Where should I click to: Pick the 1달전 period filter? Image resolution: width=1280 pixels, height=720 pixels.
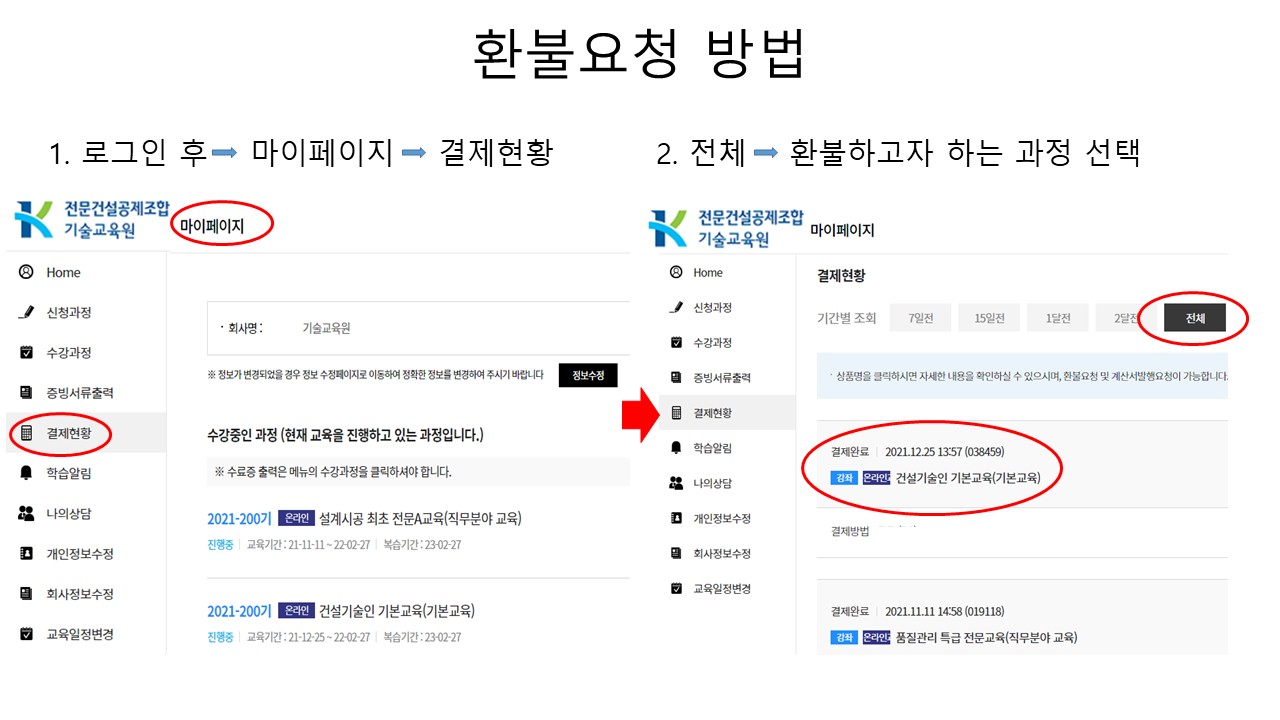point(1058,318)
